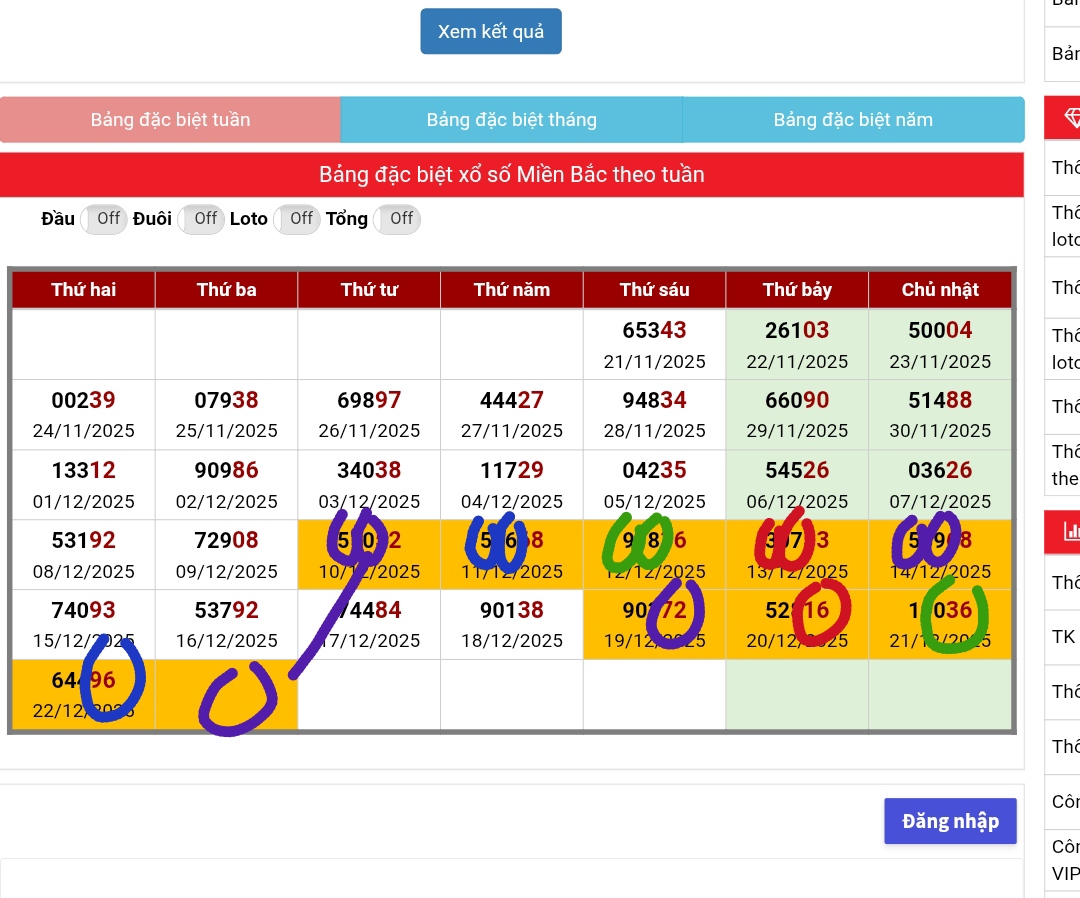Click the bar chart icon in the sidebar
Viewport: 1080px width, 898px height.
coord(1071,531)
